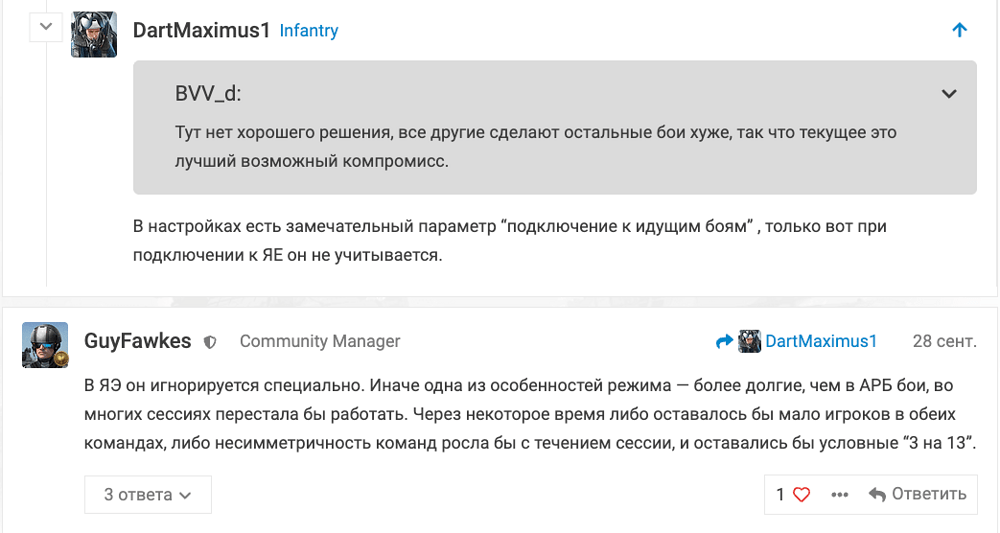Expand the 3 ответа replies dropdown
Image resolution: width=1000 pixels, height=533 pixels.
[148, 495]
